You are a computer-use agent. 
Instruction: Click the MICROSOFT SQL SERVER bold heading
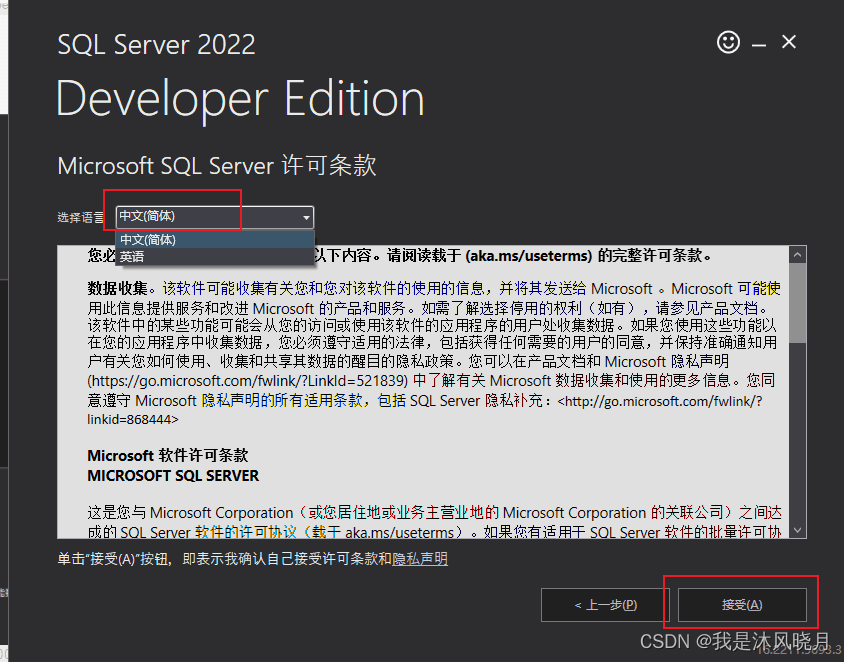pos(173,476)
